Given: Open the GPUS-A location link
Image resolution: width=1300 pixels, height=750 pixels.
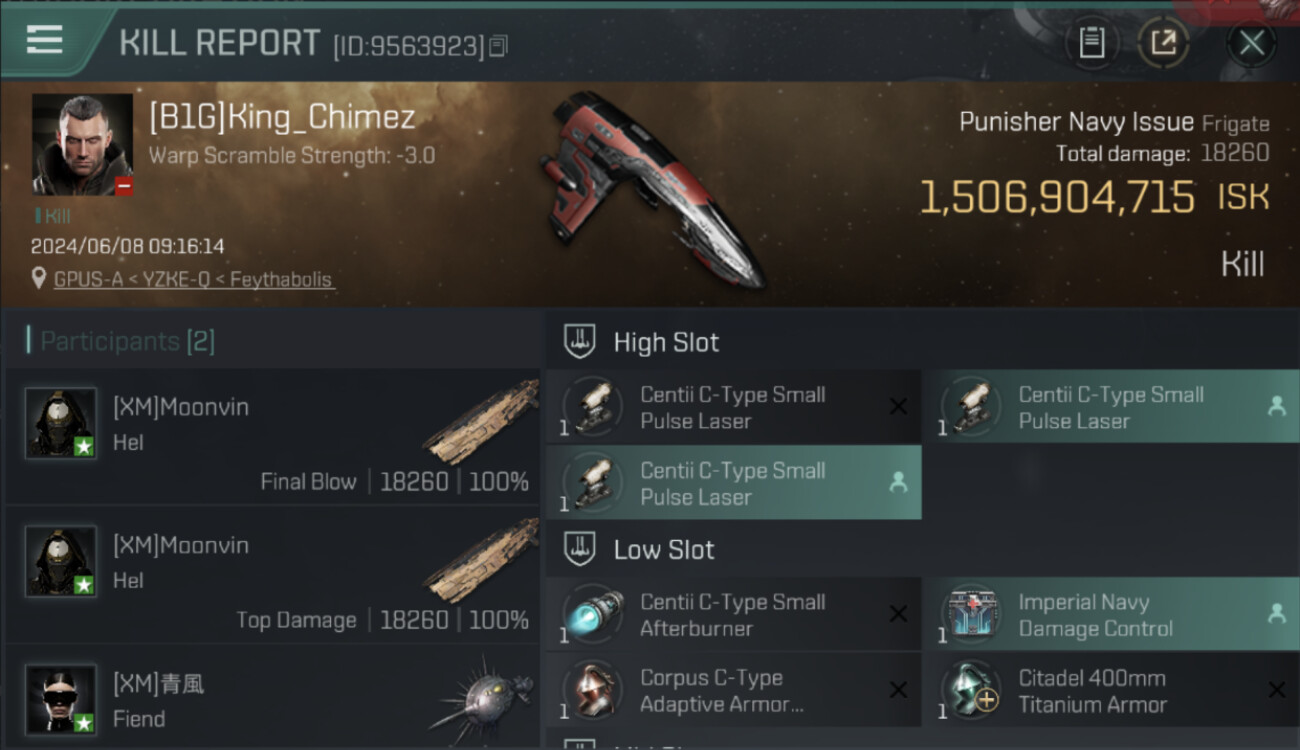Looking at the screenshot, I should (x=193, y=280).
